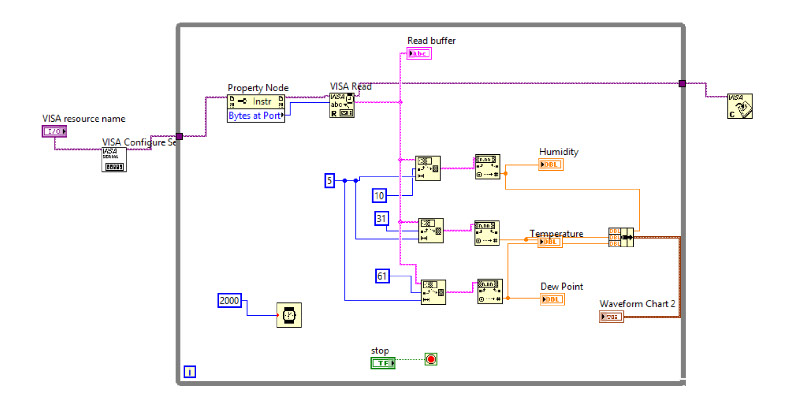Click the Property Node Instr header
This screenshot has height=395, width=800.
(x=256, y=101)
